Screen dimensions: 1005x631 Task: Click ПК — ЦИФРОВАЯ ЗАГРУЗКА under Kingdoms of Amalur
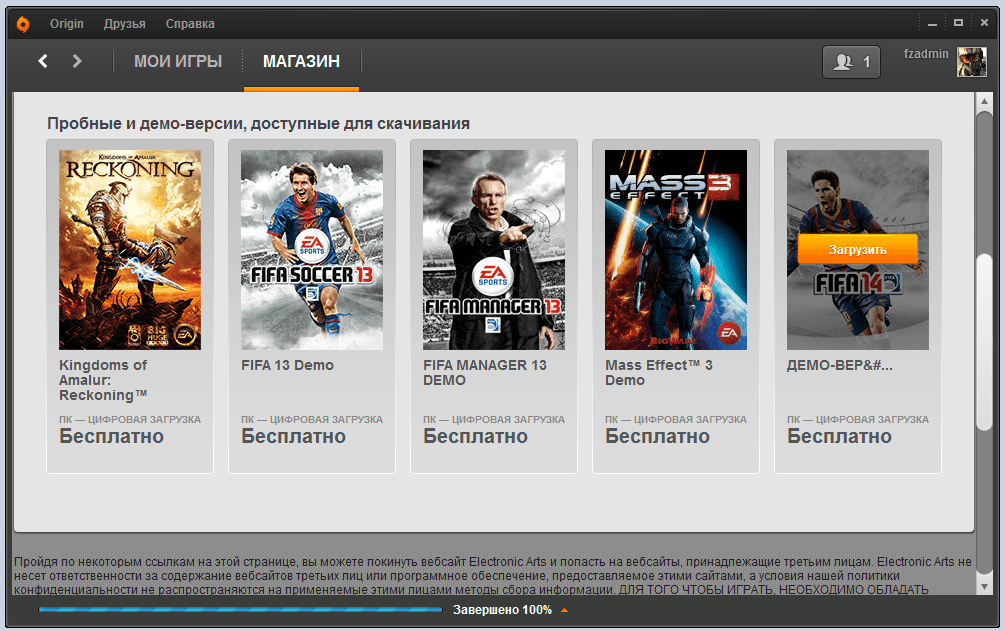click(130, 419)
